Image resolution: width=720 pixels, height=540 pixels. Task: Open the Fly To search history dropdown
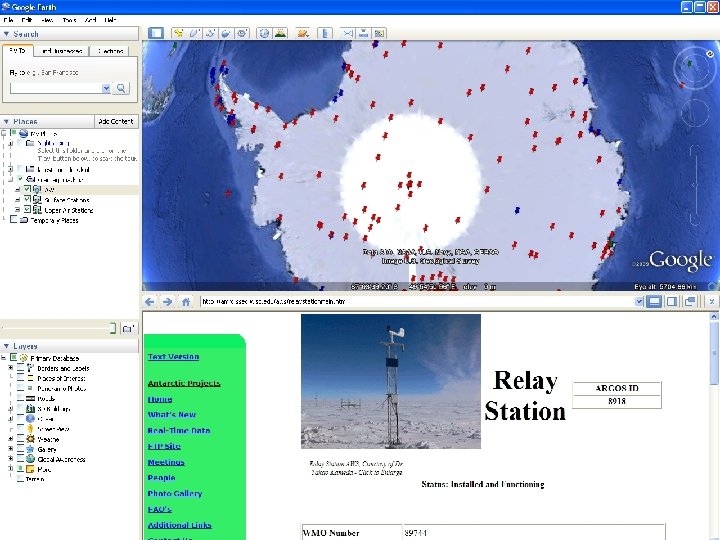[106, 88]
